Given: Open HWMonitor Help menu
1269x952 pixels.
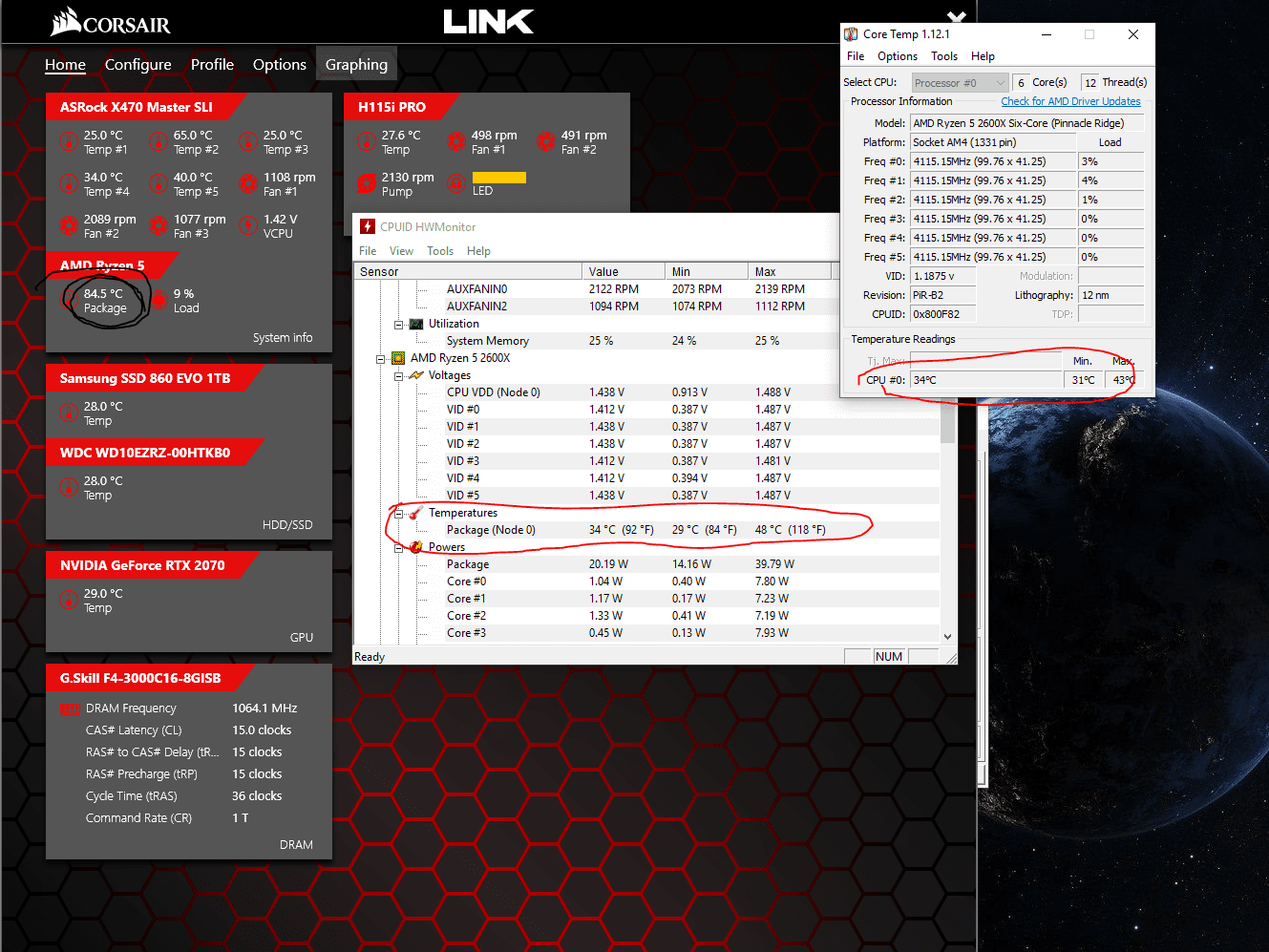Looking at the screenshot, I should point(478,251).
